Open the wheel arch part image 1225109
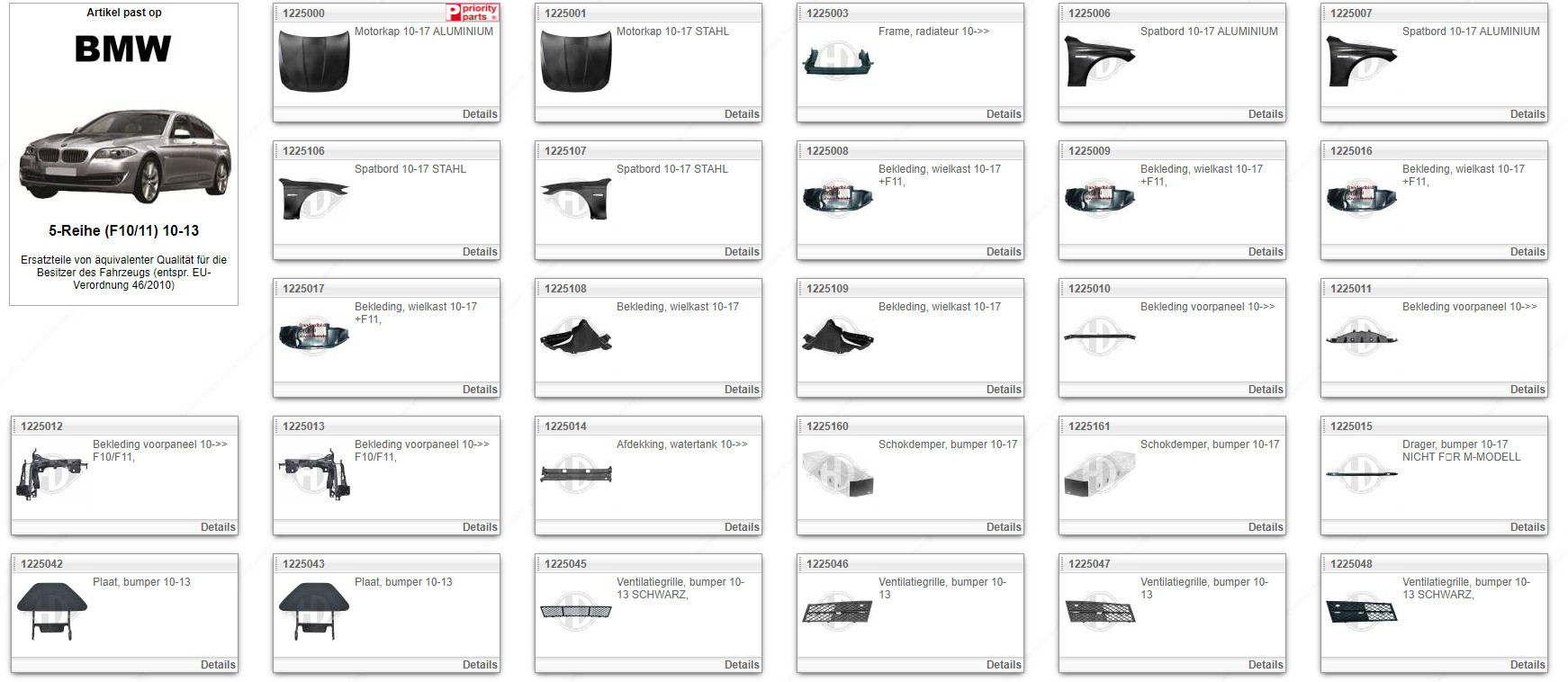 pyautogui.click(x=838, y=337)
